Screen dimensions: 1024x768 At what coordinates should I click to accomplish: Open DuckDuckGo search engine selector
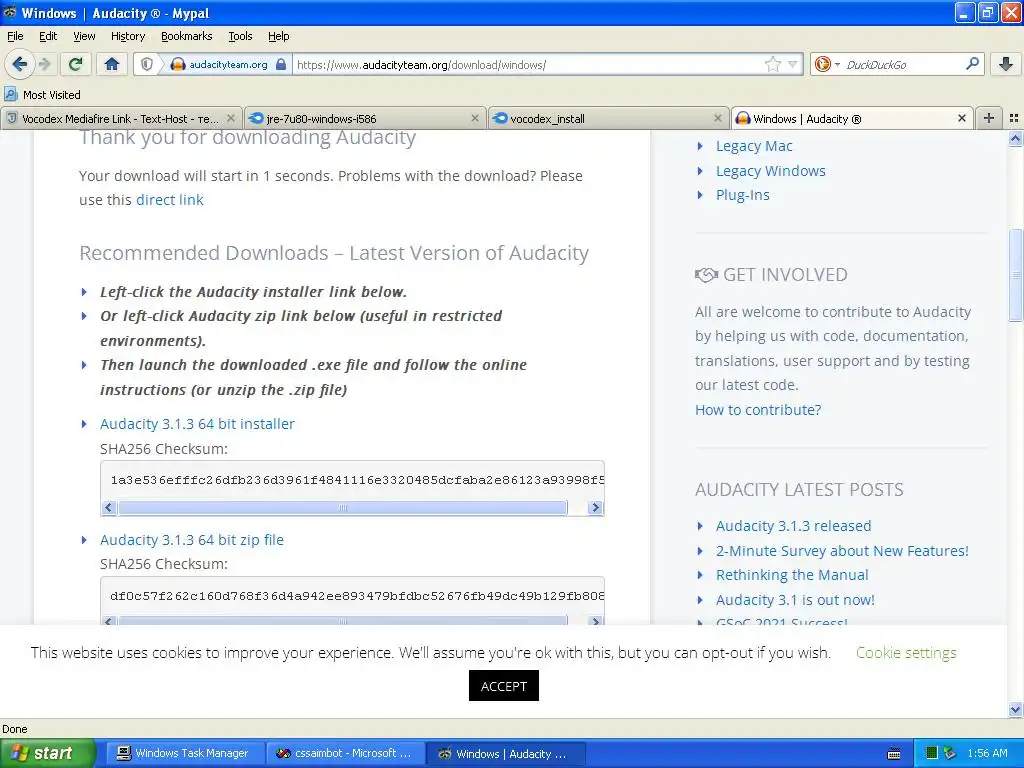coord(827,64)
